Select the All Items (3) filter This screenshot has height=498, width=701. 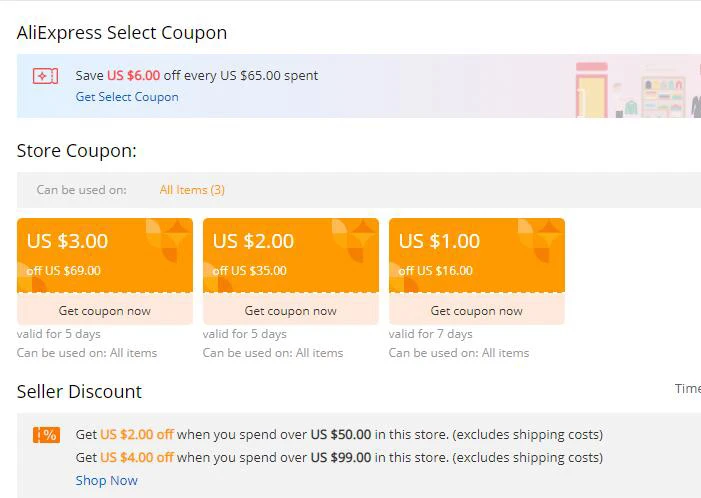[x=192, y=190]
